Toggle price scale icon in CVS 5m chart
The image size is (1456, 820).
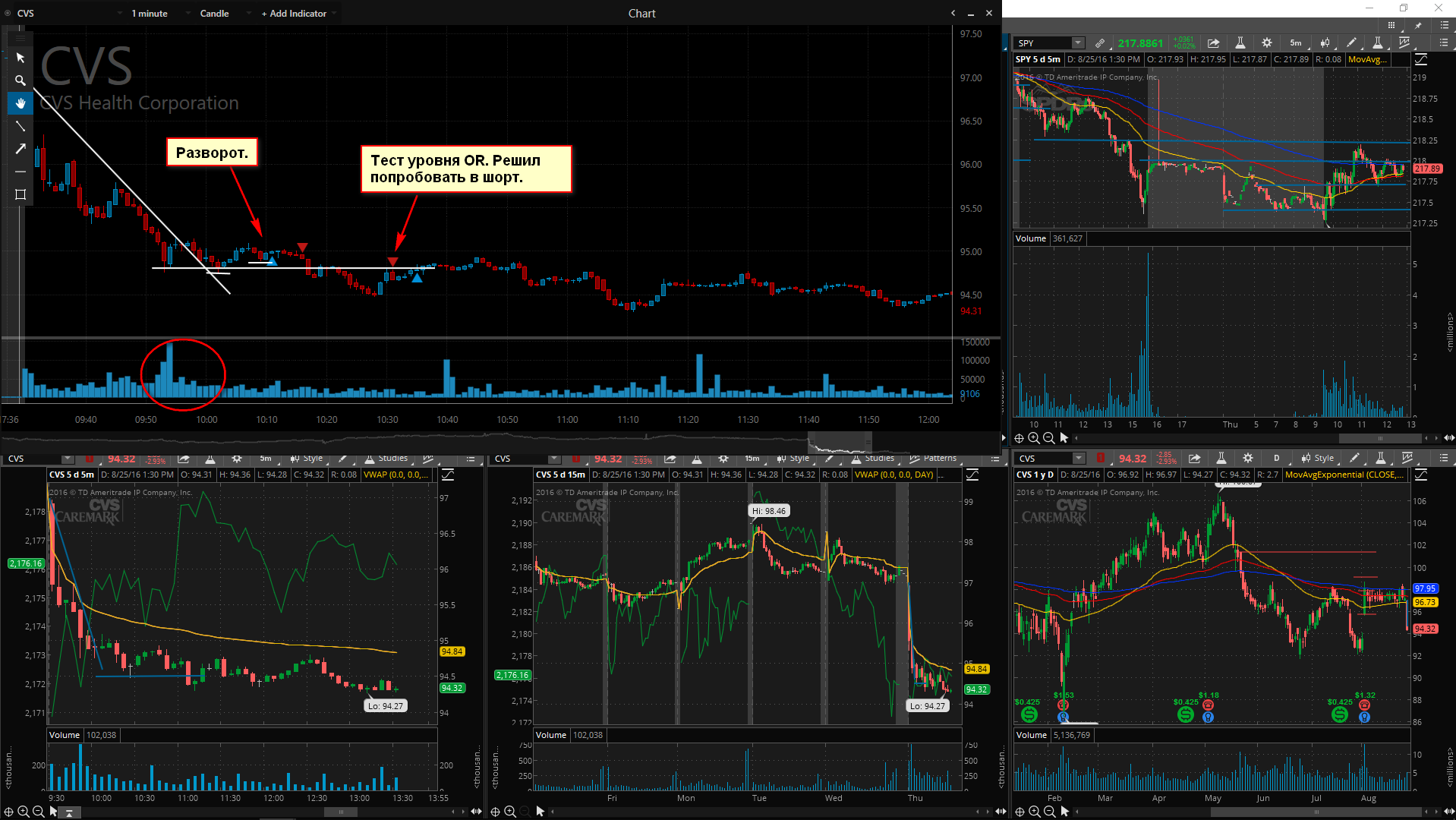(448, 475)
